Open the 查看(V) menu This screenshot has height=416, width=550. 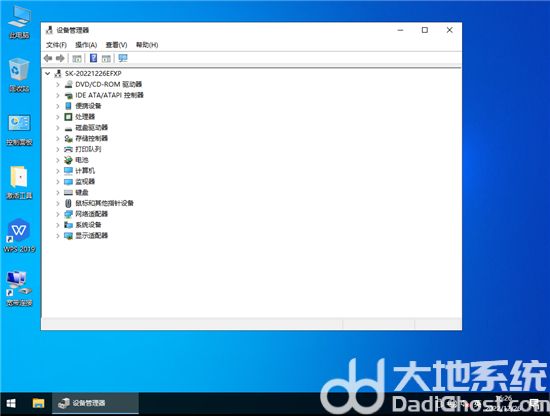click(x=116, y=45)
